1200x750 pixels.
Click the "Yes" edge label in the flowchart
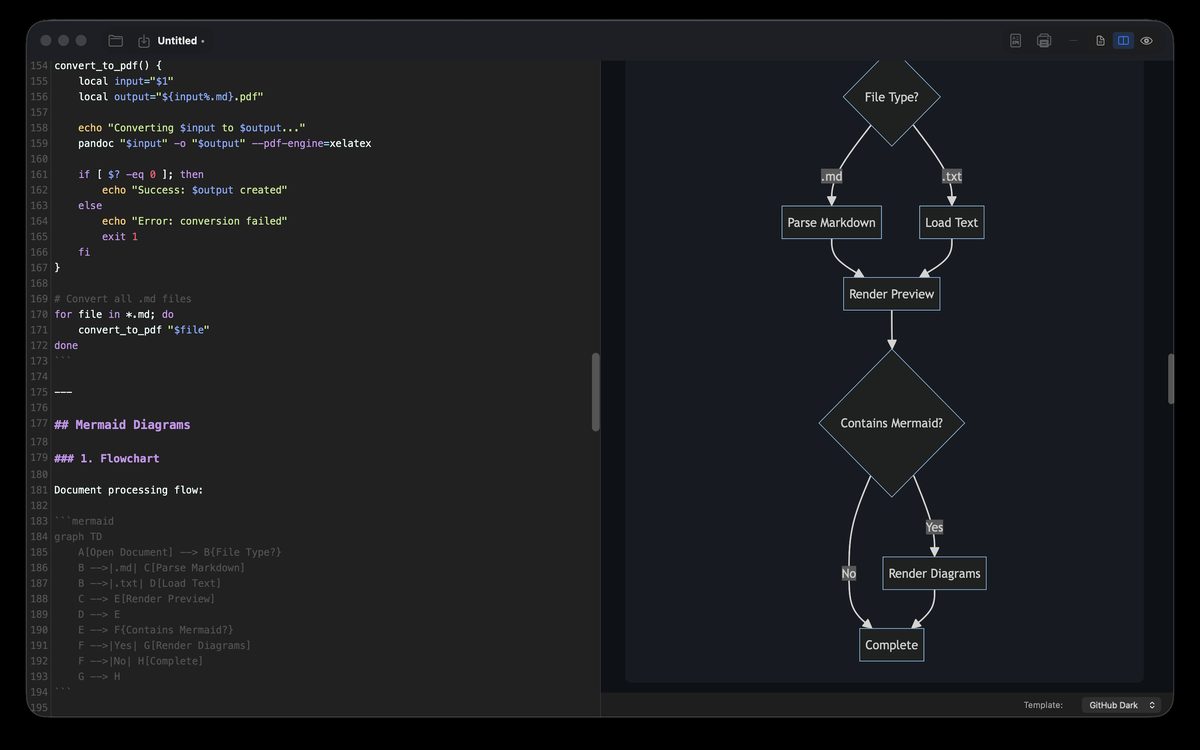pyautogui.click(x=934, y=527)
